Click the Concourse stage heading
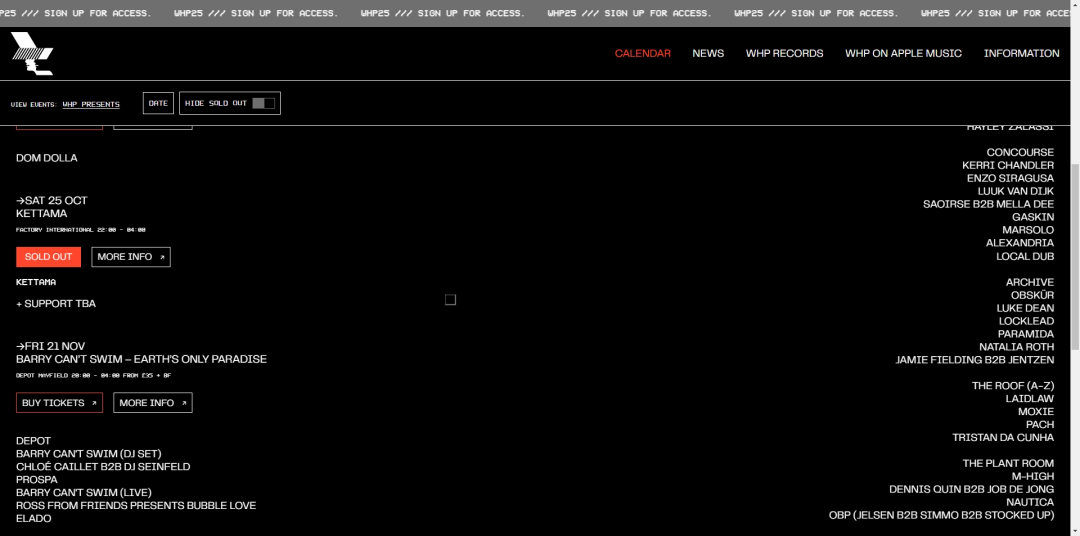Viewport: 1080px width, 536px height. pyautogui.click(x=1020, y=152)
